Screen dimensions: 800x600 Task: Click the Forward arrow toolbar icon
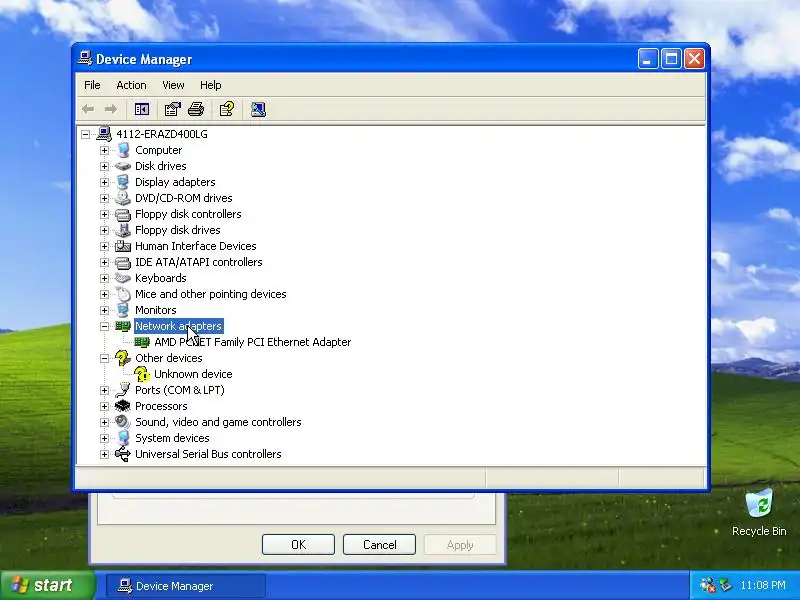(x=110, y=109)
